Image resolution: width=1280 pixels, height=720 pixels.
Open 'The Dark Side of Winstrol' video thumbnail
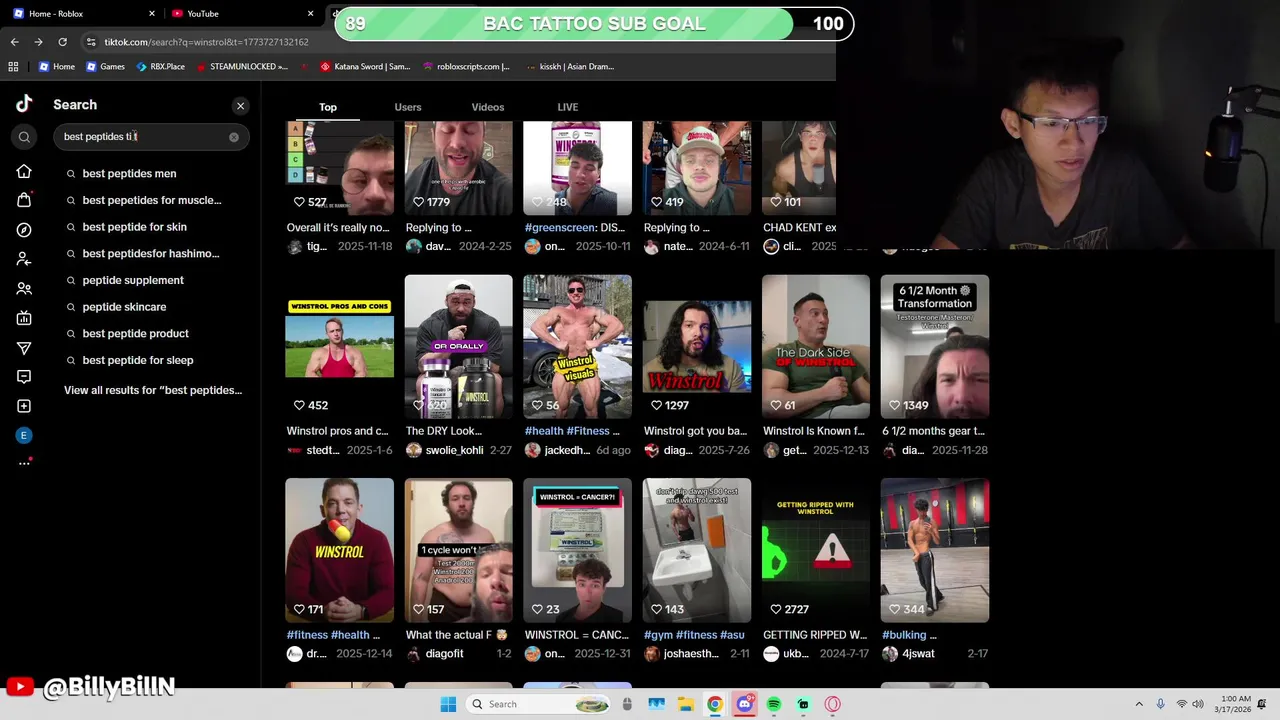tap(816, 346)
